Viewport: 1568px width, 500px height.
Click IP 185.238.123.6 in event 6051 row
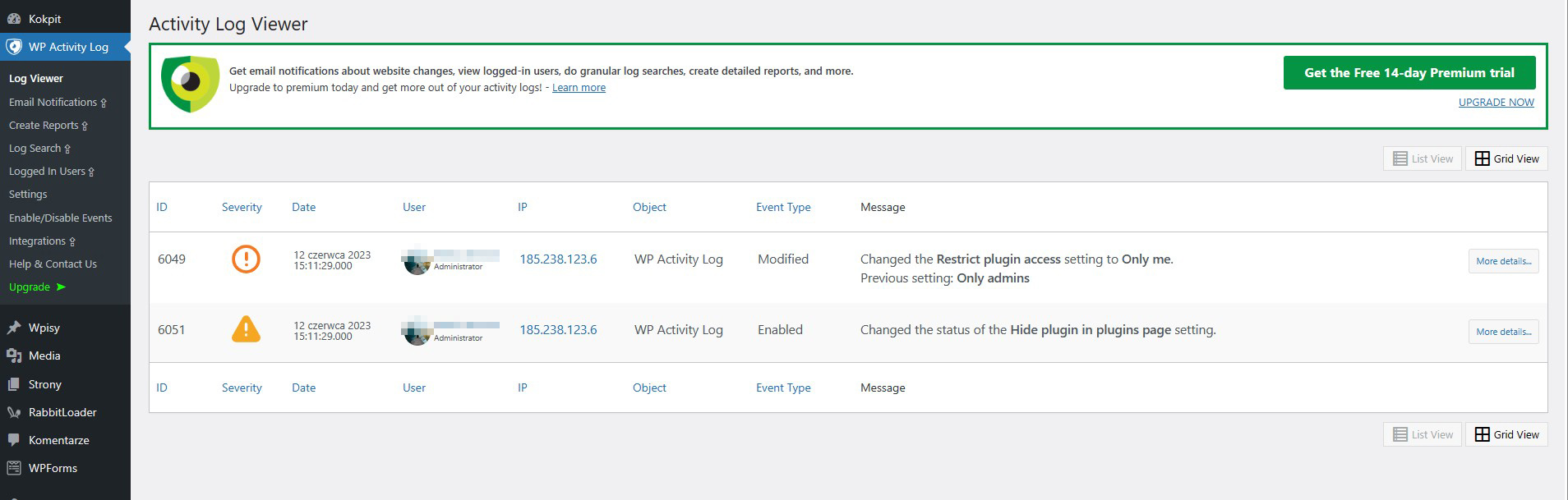(558, 330)
